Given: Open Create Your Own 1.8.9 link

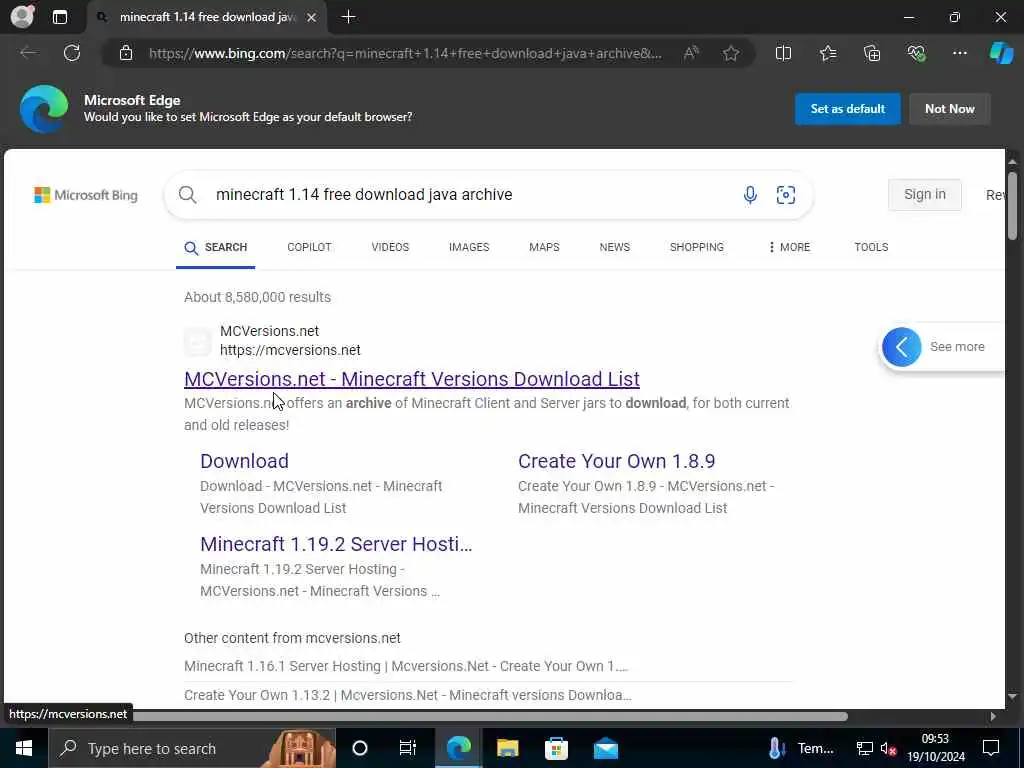Looking at the screenshot, I should coord(616,461).
